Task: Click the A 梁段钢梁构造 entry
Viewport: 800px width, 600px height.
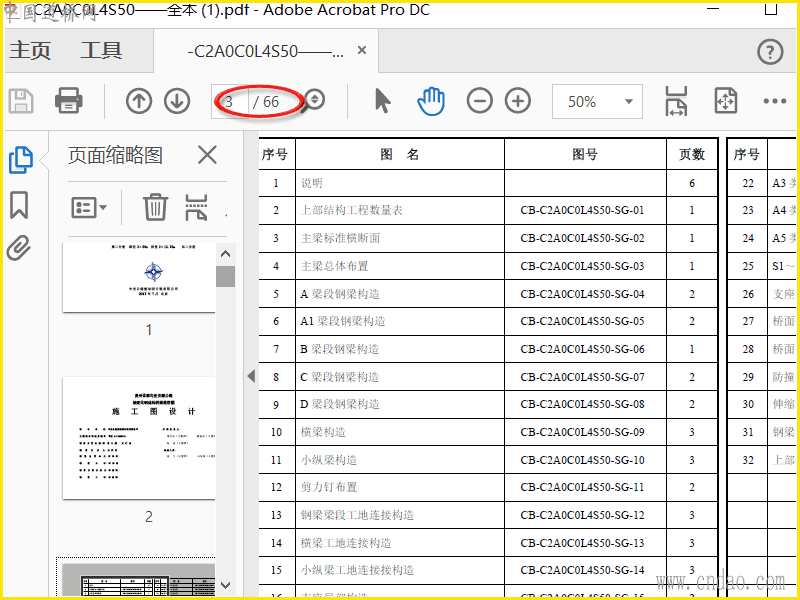Action: 340,294
